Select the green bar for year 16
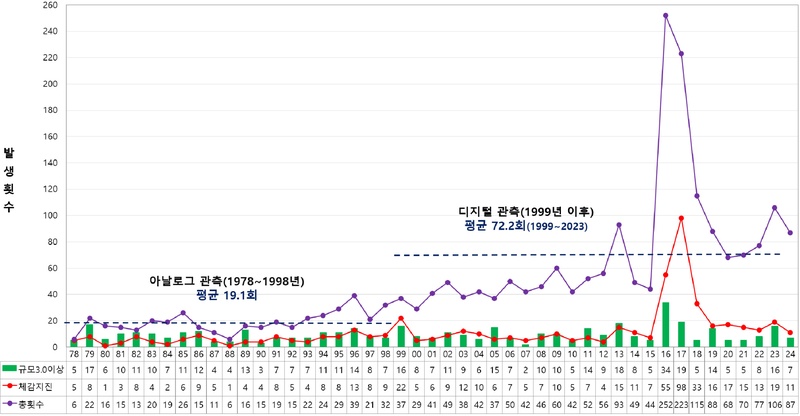 pos(666,325)
